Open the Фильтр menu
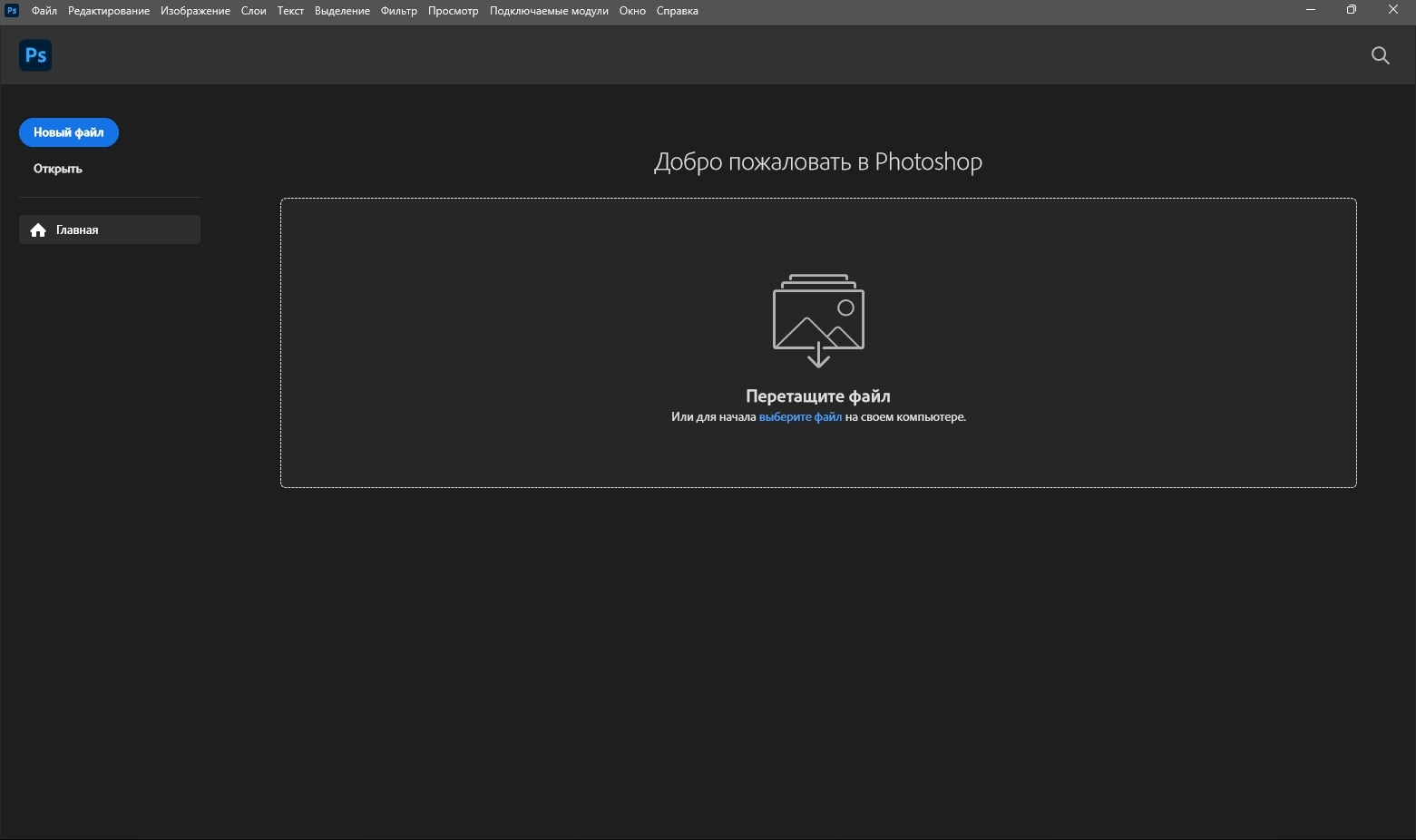 click(x=399, y=11)
